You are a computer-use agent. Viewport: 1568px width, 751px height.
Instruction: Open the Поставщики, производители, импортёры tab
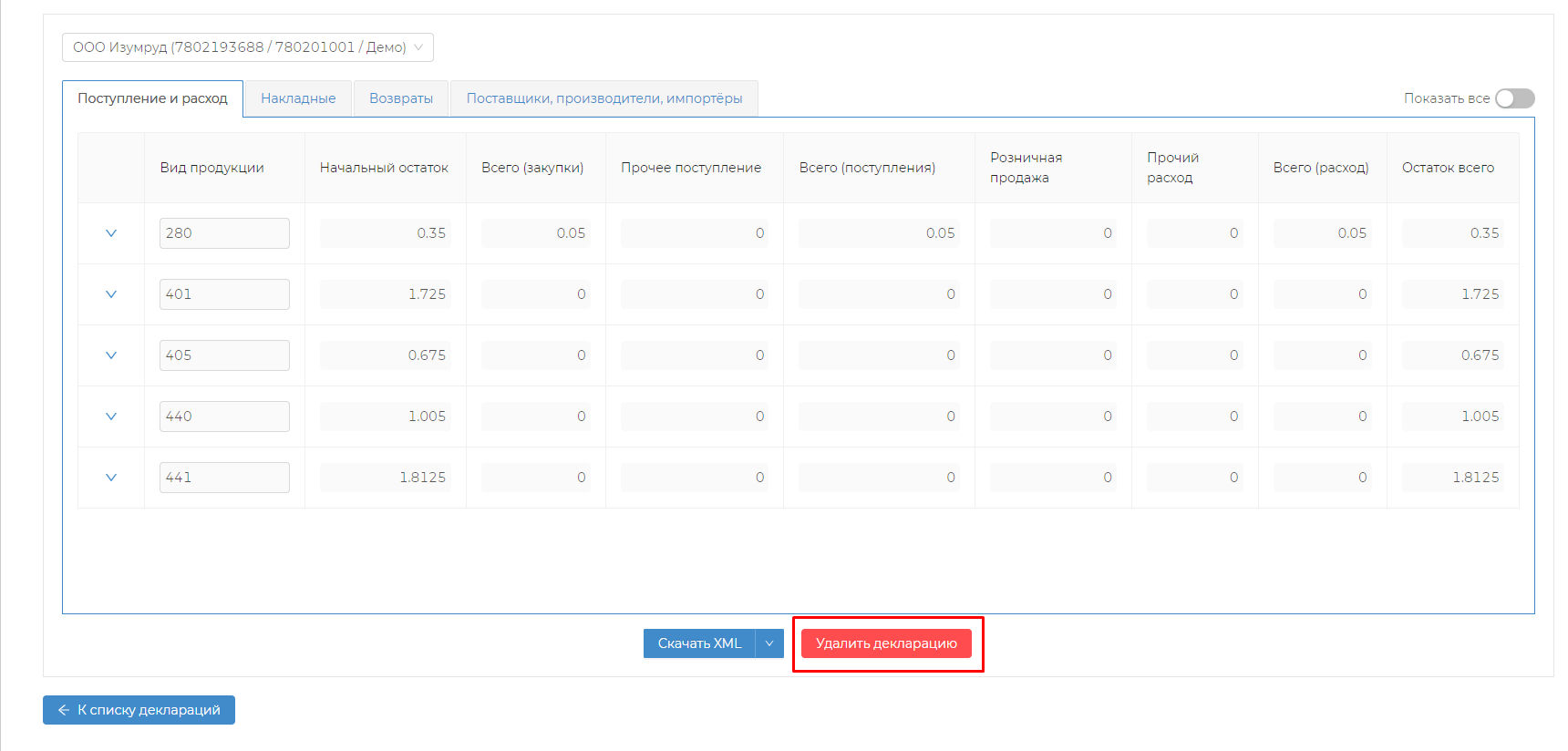click(603, 98)
